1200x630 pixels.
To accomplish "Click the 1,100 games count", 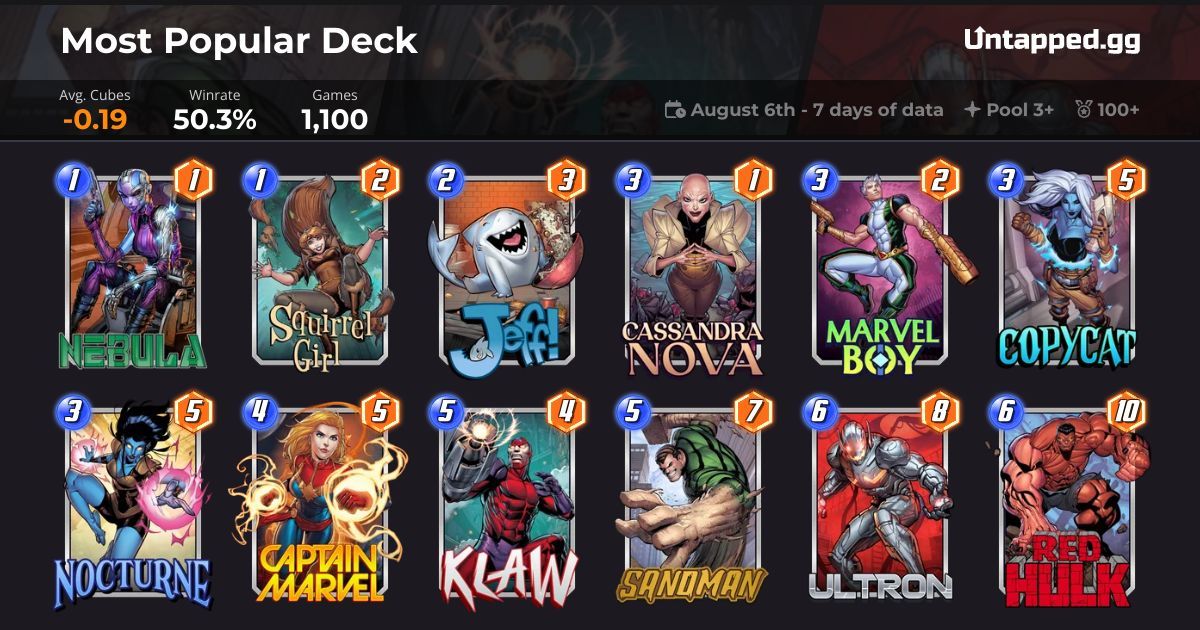I will pos(335,120).
